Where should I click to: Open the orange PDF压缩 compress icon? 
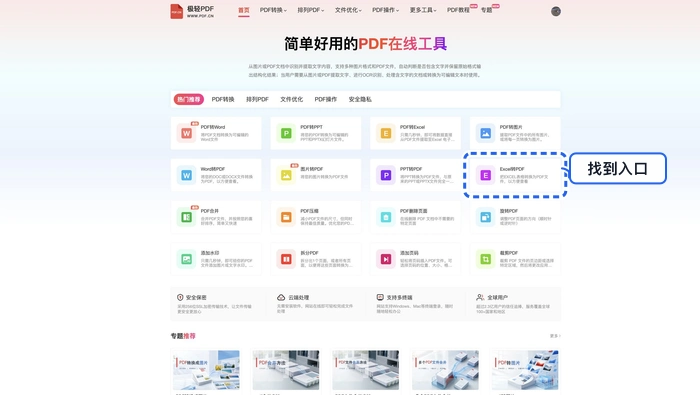point(286,217)
